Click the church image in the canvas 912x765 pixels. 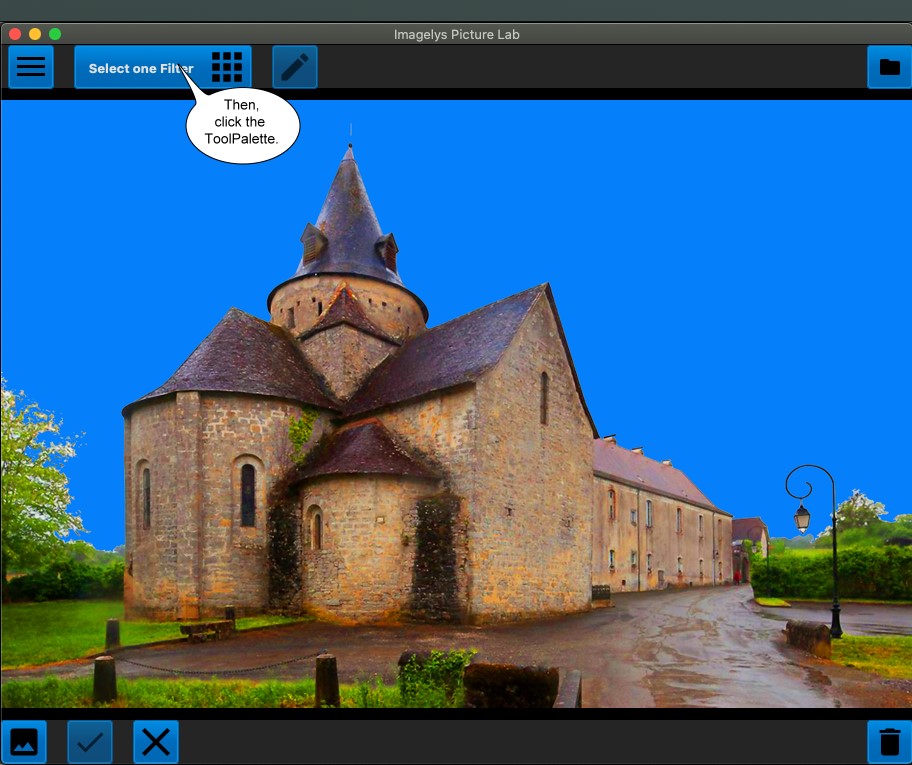[457, 404]
